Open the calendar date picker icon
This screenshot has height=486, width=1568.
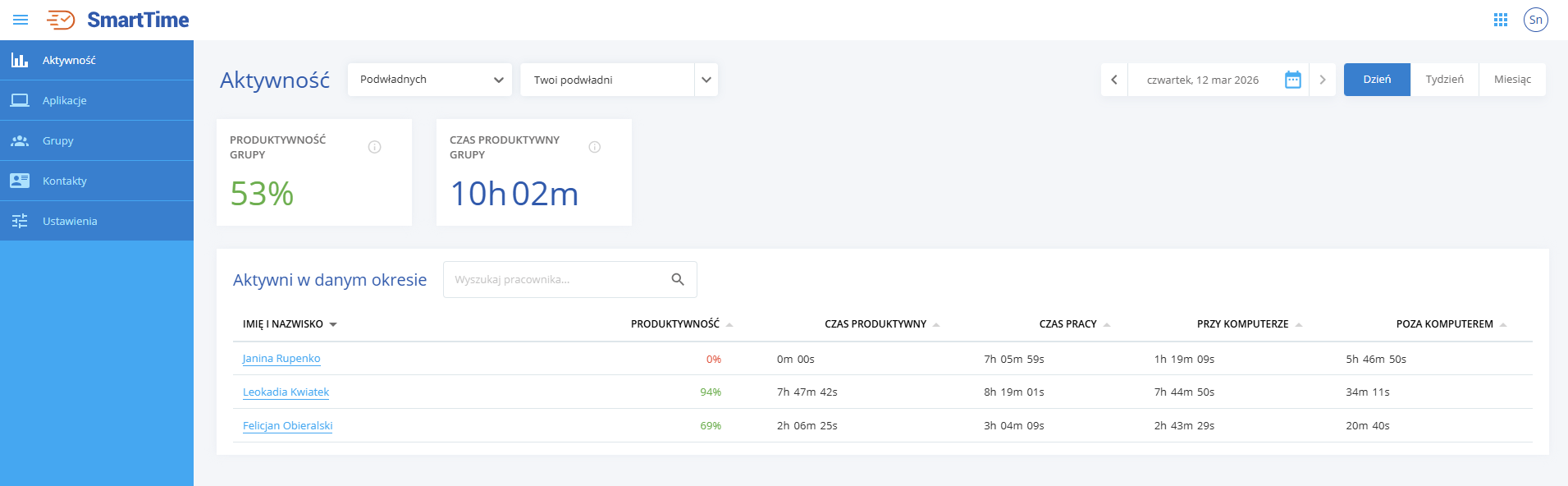coord(1293,80)
